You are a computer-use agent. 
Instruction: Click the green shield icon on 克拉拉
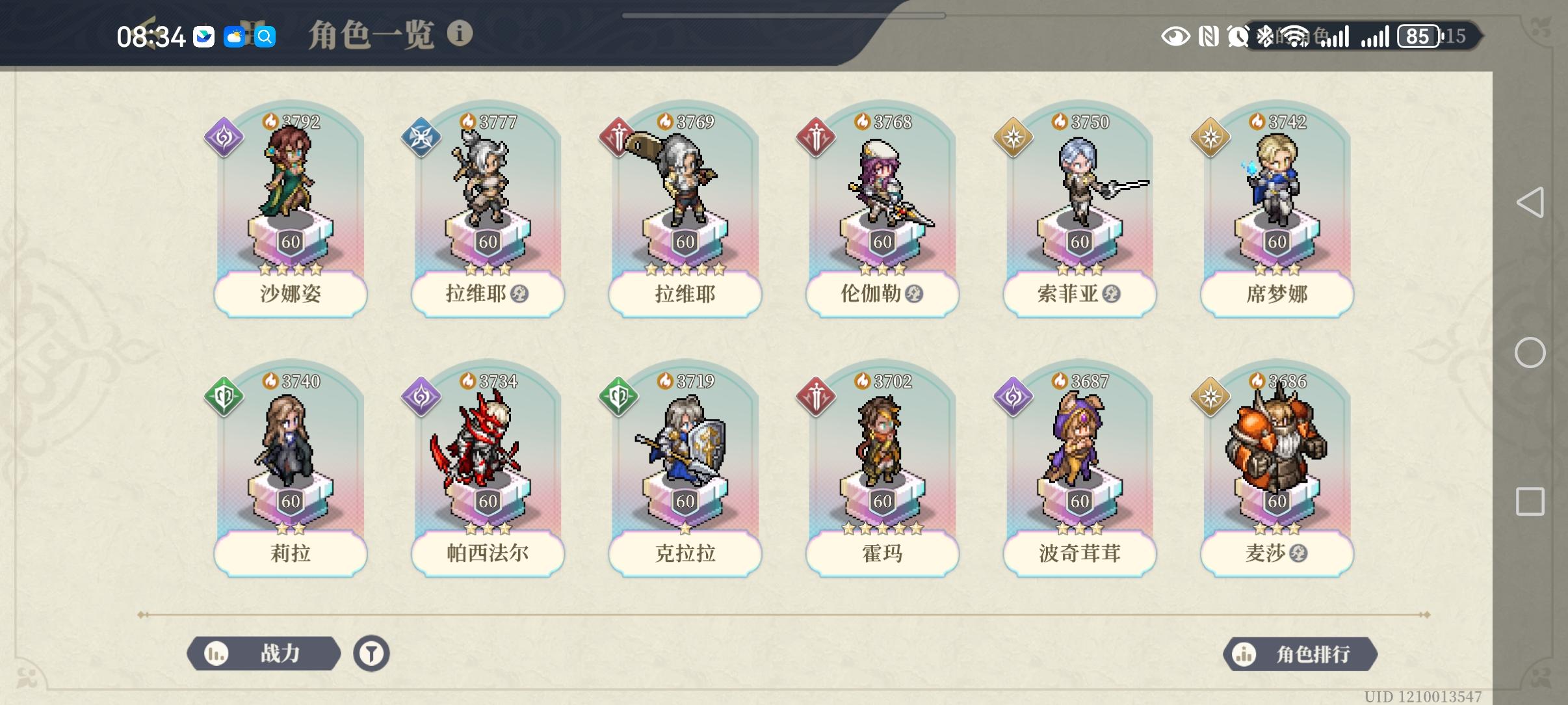[618, 397]
